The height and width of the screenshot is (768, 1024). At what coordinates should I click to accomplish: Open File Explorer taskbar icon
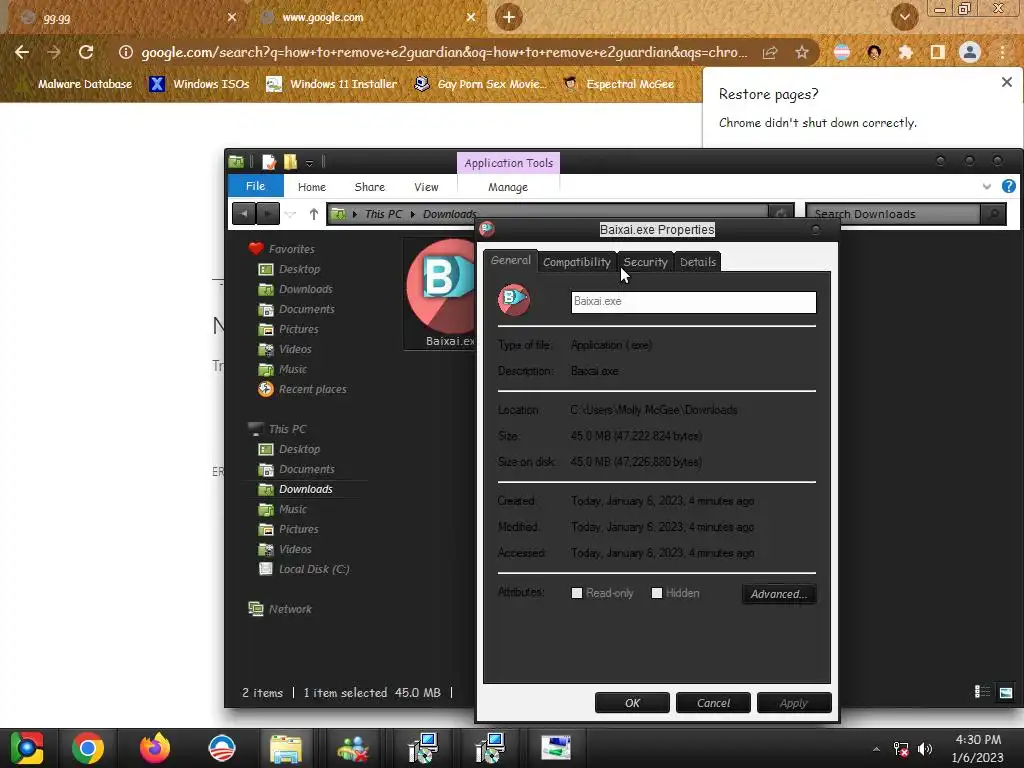286,748
